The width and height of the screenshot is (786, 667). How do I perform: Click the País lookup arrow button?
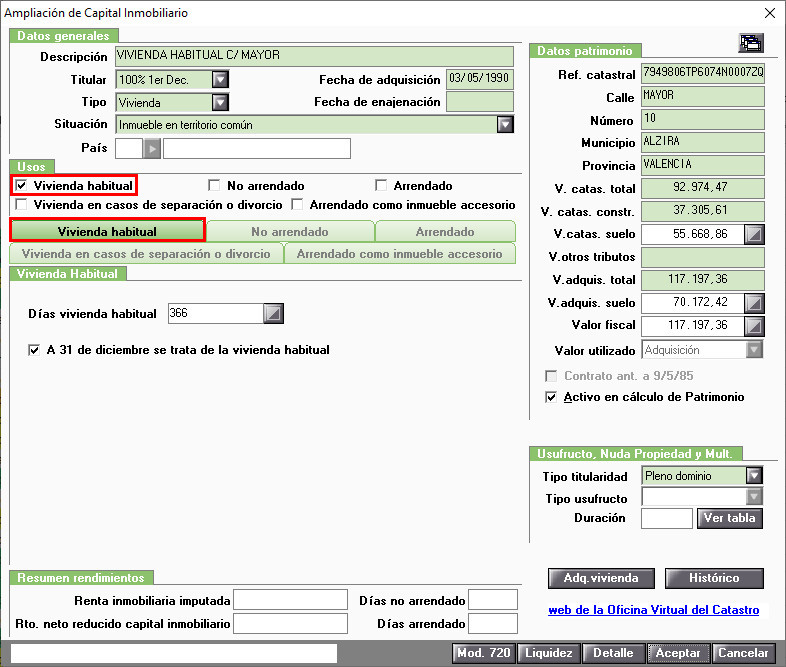[x=152, y=149]
